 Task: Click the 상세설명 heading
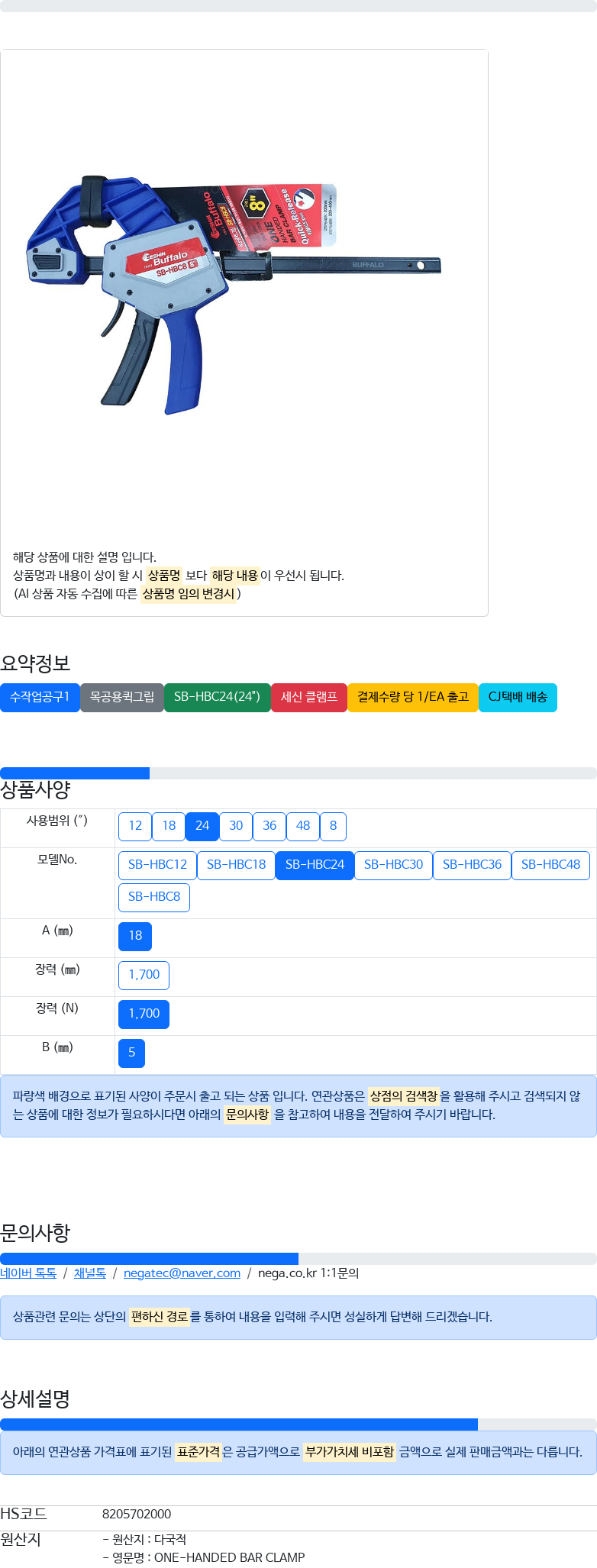pyautogui.click(x=35, y=1399)
